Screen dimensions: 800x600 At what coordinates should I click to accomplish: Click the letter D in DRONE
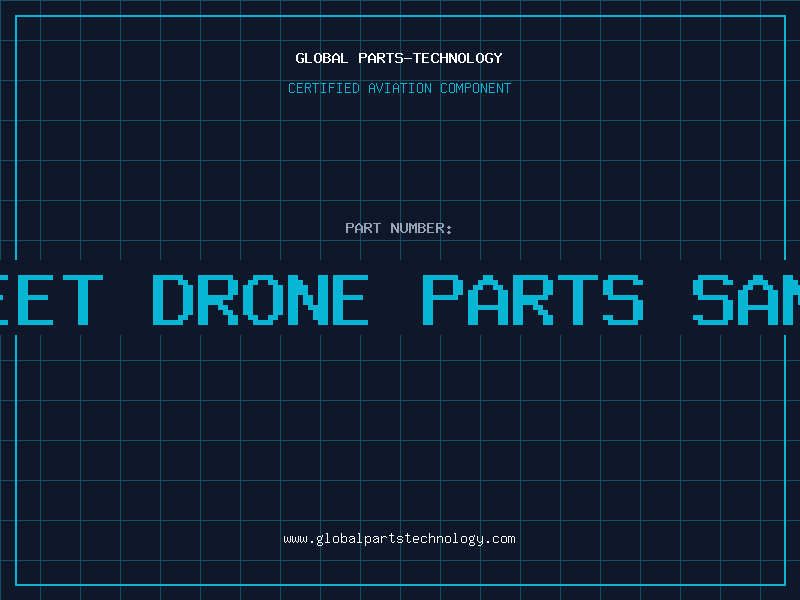point(173,300)
